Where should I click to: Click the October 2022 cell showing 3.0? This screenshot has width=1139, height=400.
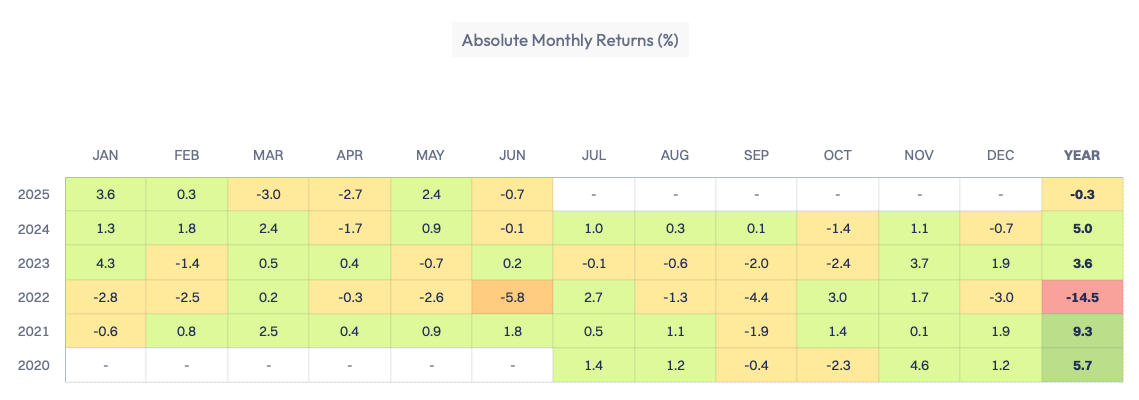(x=838, y=297)
